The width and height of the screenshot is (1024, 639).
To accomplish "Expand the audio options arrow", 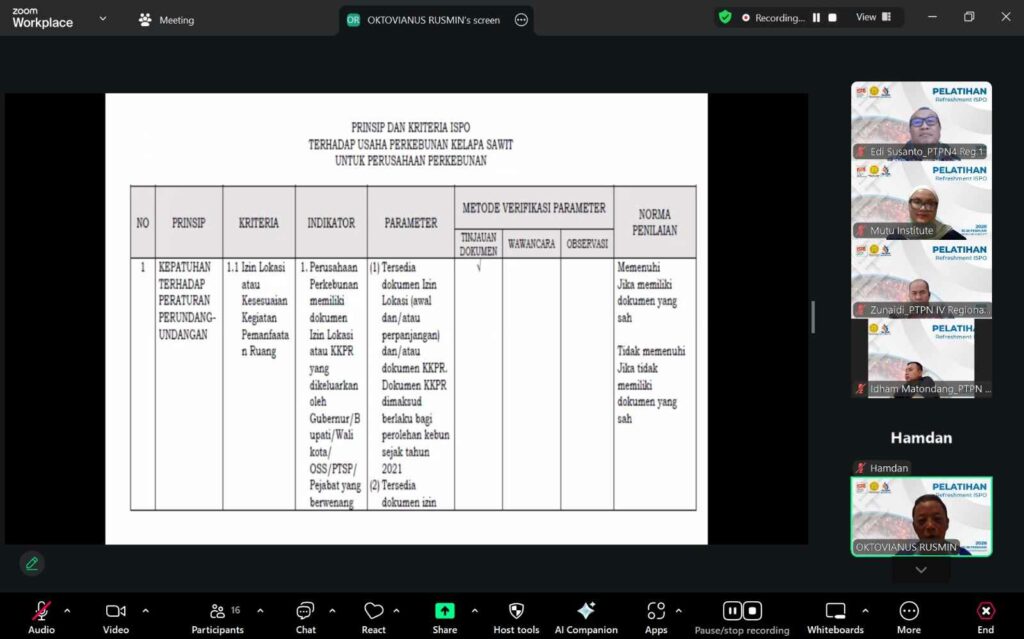I will 67,610.
